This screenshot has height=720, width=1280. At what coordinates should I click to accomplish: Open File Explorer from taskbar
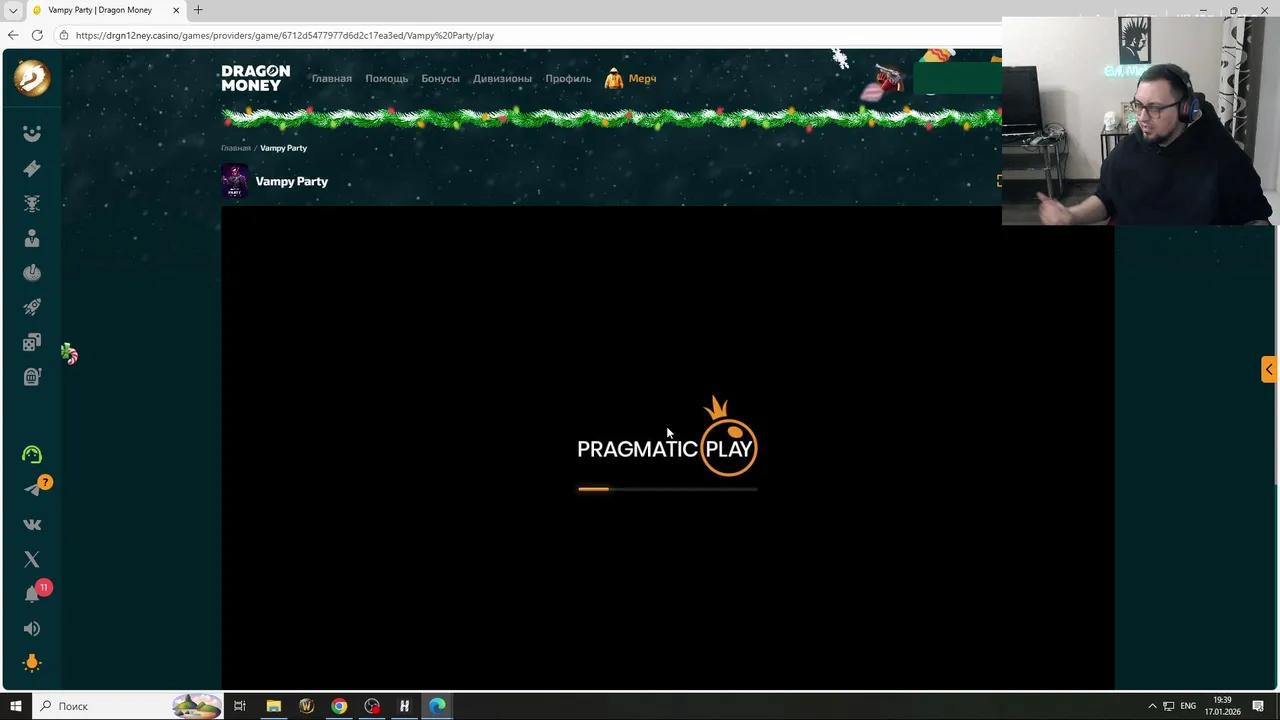click(273, 706)
